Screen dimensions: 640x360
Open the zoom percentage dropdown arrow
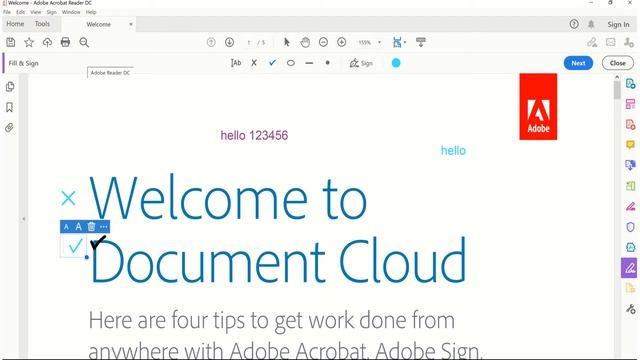[380, 42]
